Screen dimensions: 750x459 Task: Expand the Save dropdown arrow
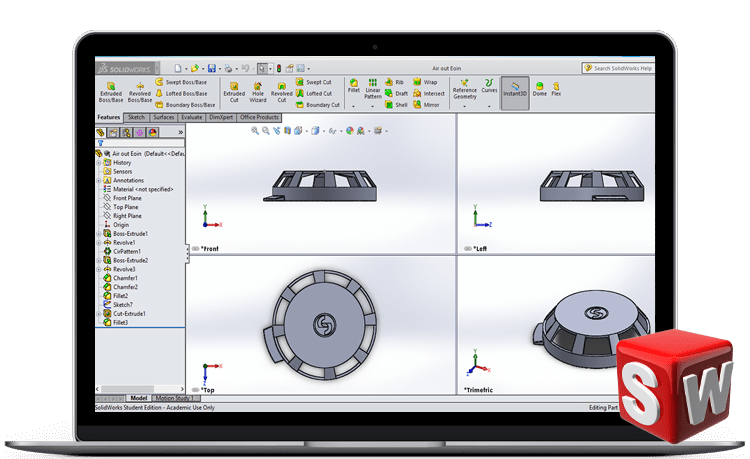point(220,69)
